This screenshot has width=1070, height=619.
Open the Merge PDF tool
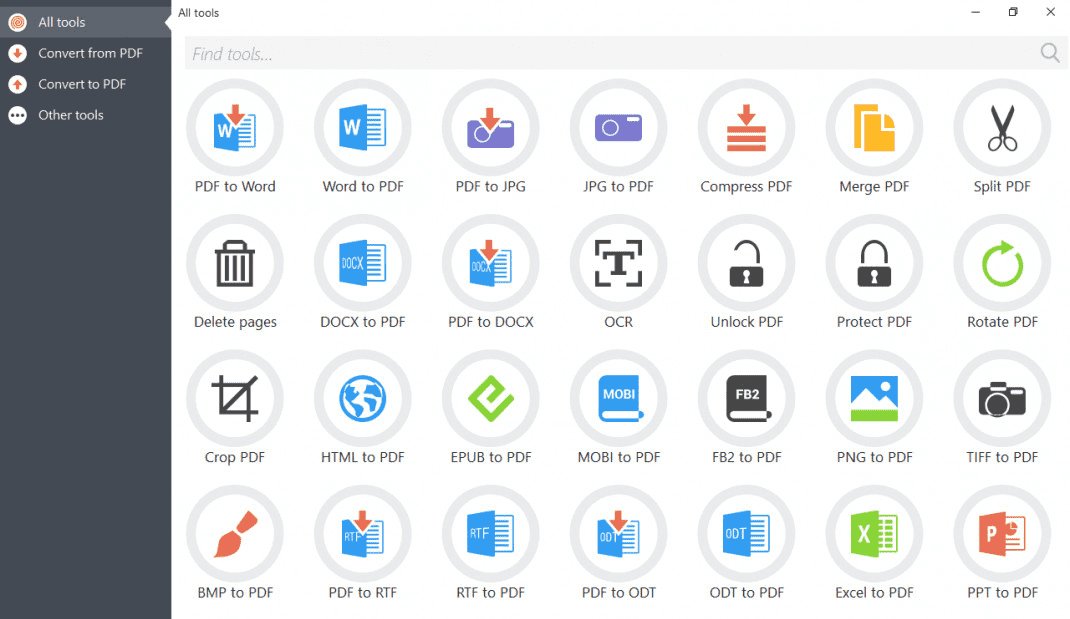tap(874, 128)
